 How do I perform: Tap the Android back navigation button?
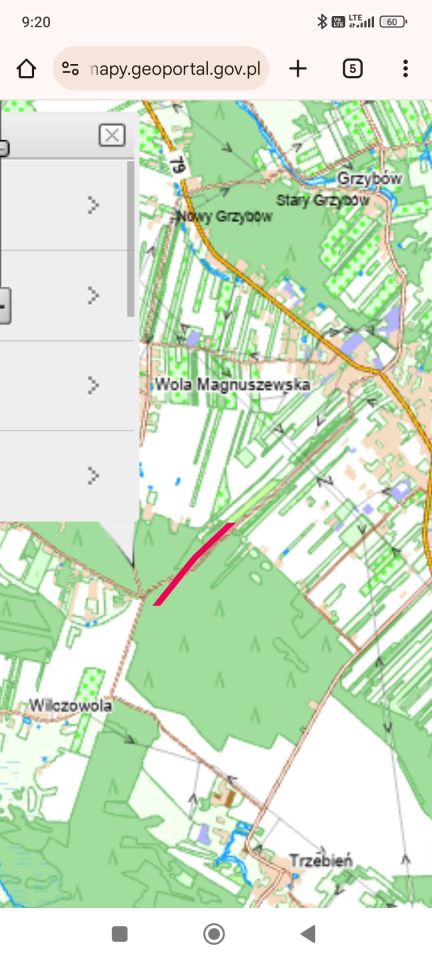[308, 934]
